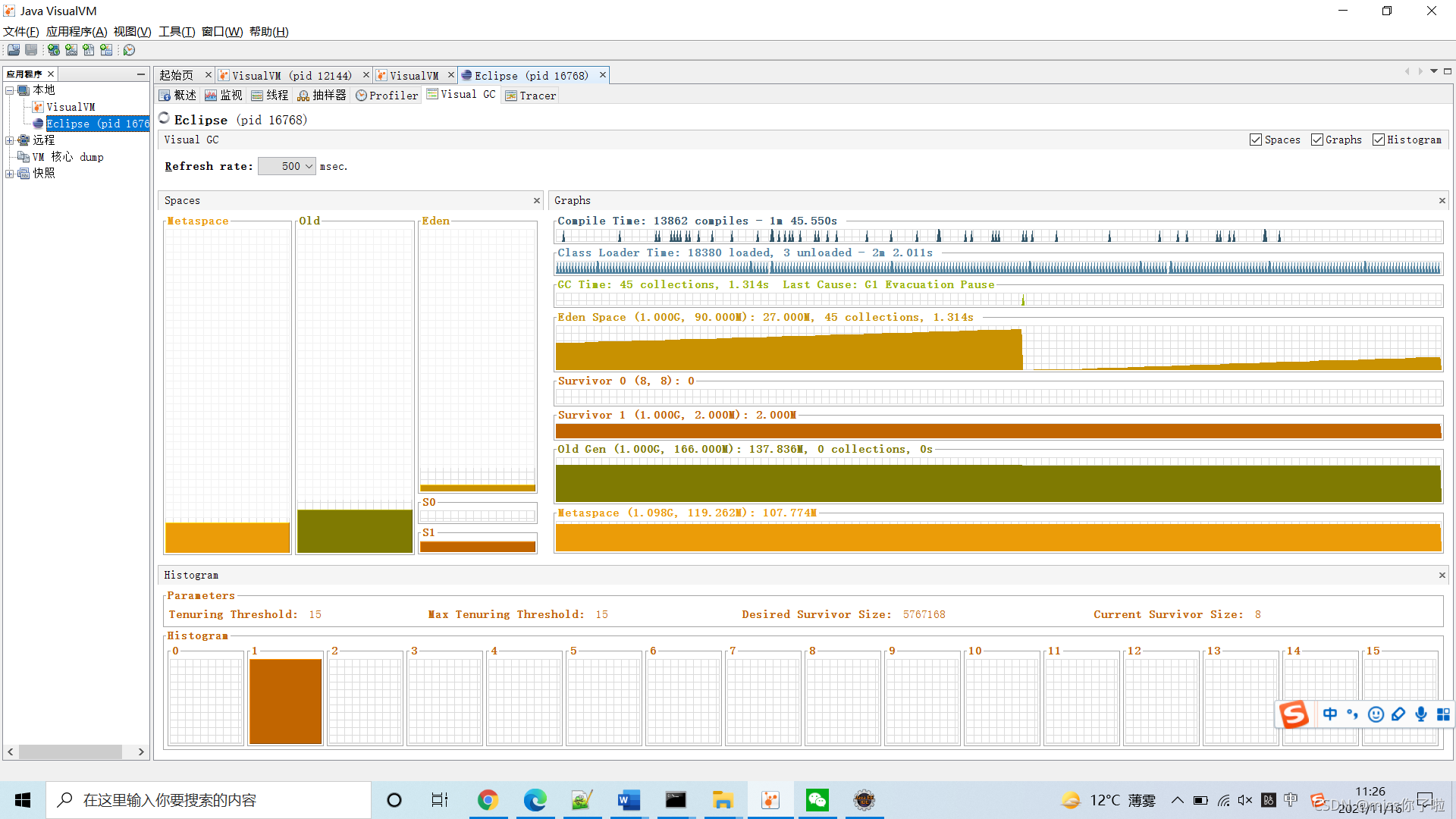Uncheck the Spaces checkbox
Image resolution: width=1456 pixels, height=819 pixels.
pyautogui.click(x=1257, y=140)
